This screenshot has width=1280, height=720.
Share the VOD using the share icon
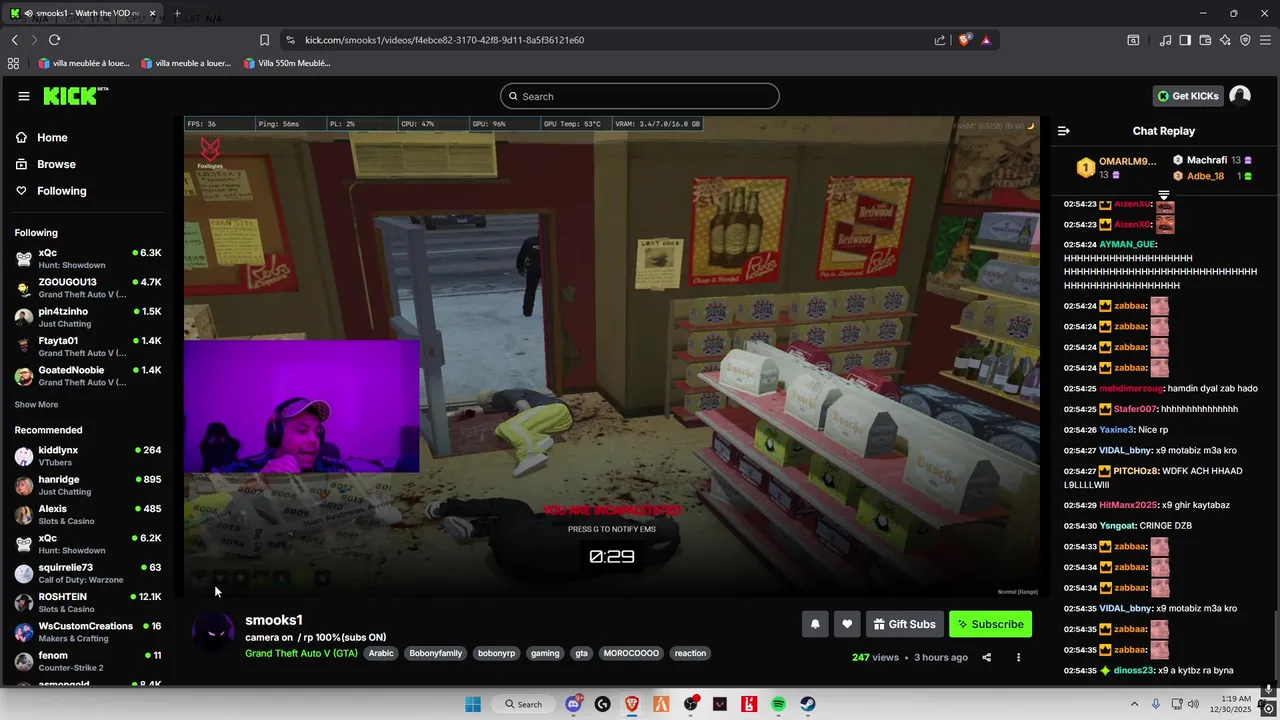coord(987,657)
